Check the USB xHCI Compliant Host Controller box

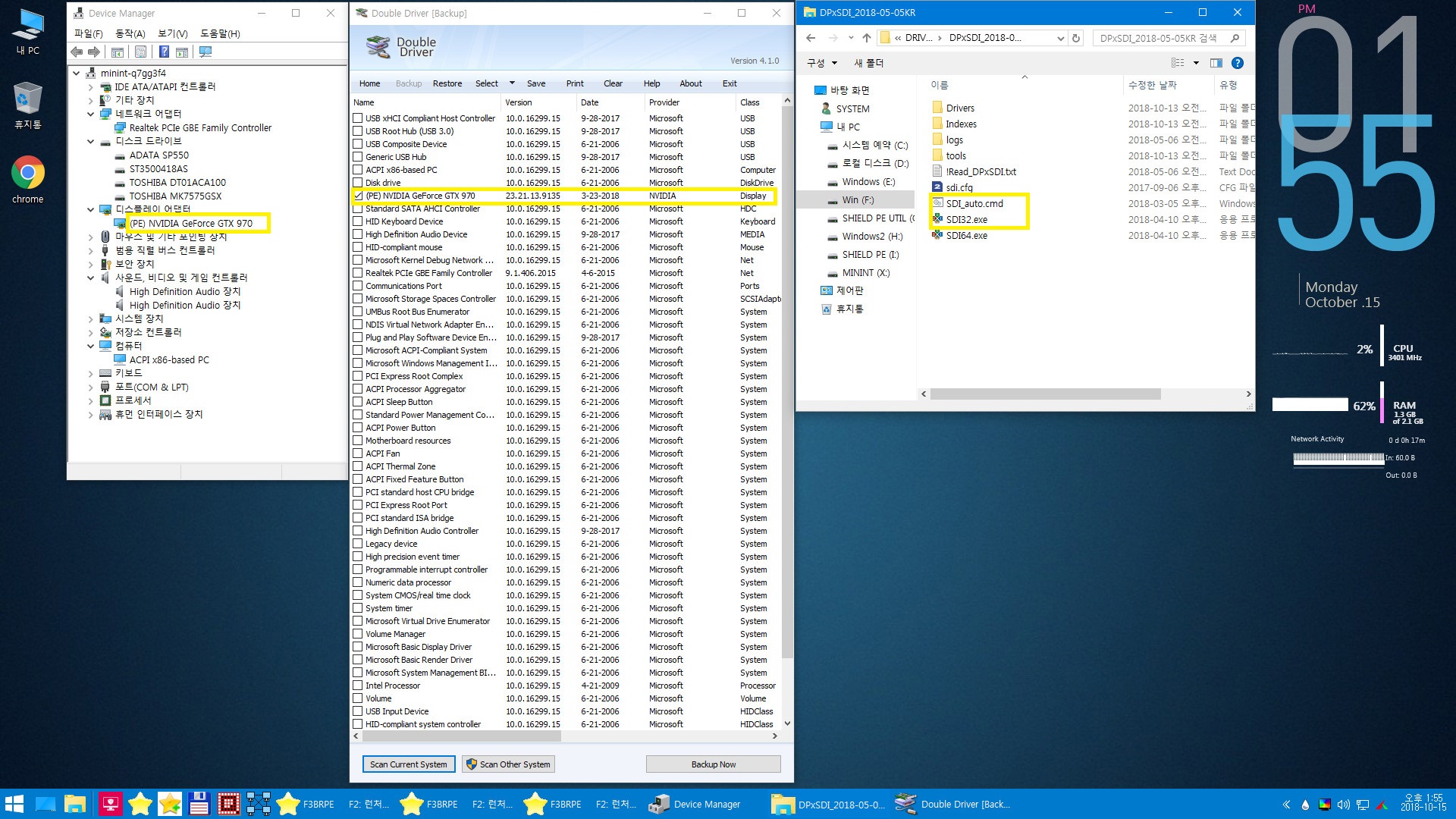(357, 118)
